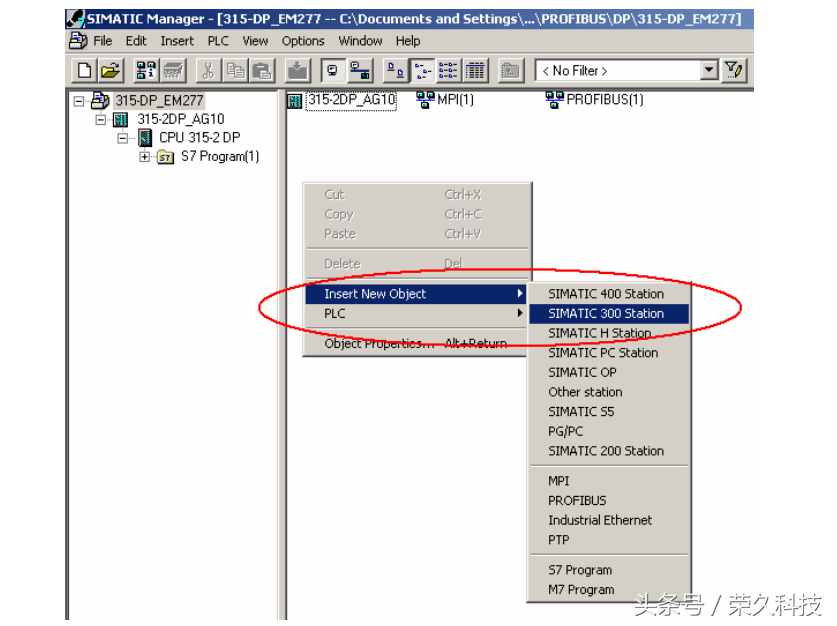Open the PLC menu in menu bar
This screenshot has width=837, height=626.
click(218, 41)
